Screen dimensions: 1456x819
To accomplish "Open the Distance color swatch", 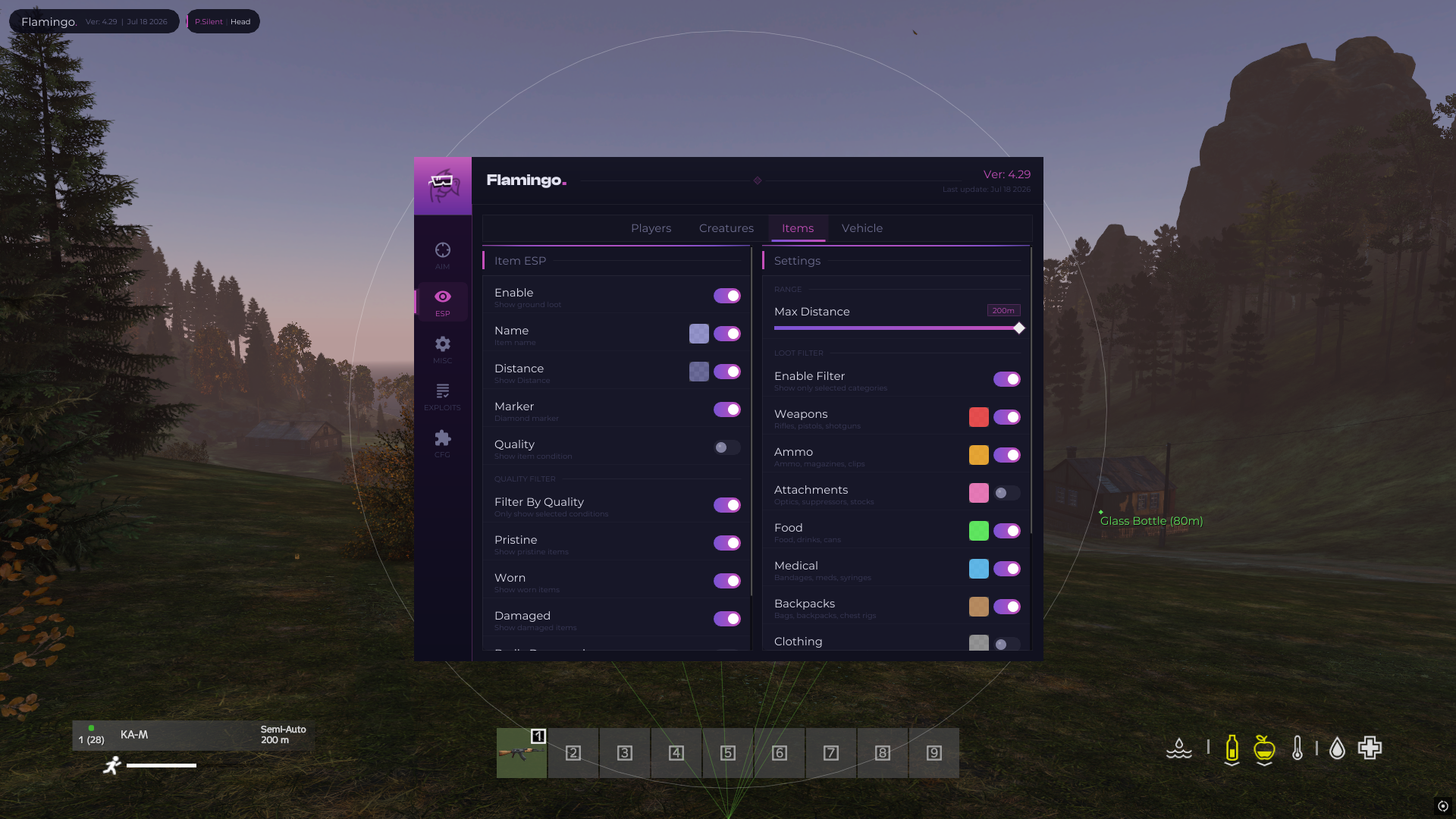I will (699, 372).
